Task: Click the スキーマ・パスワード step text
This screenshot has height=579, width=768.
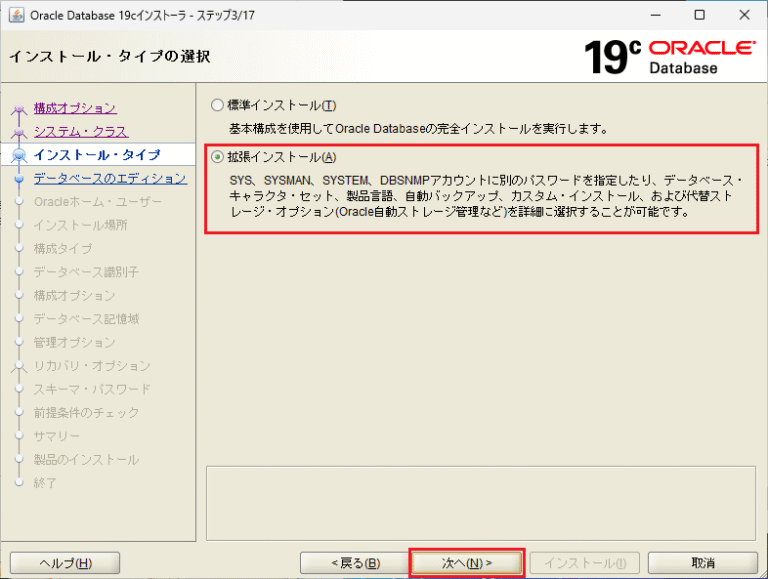Action: [x=92, y=389]
